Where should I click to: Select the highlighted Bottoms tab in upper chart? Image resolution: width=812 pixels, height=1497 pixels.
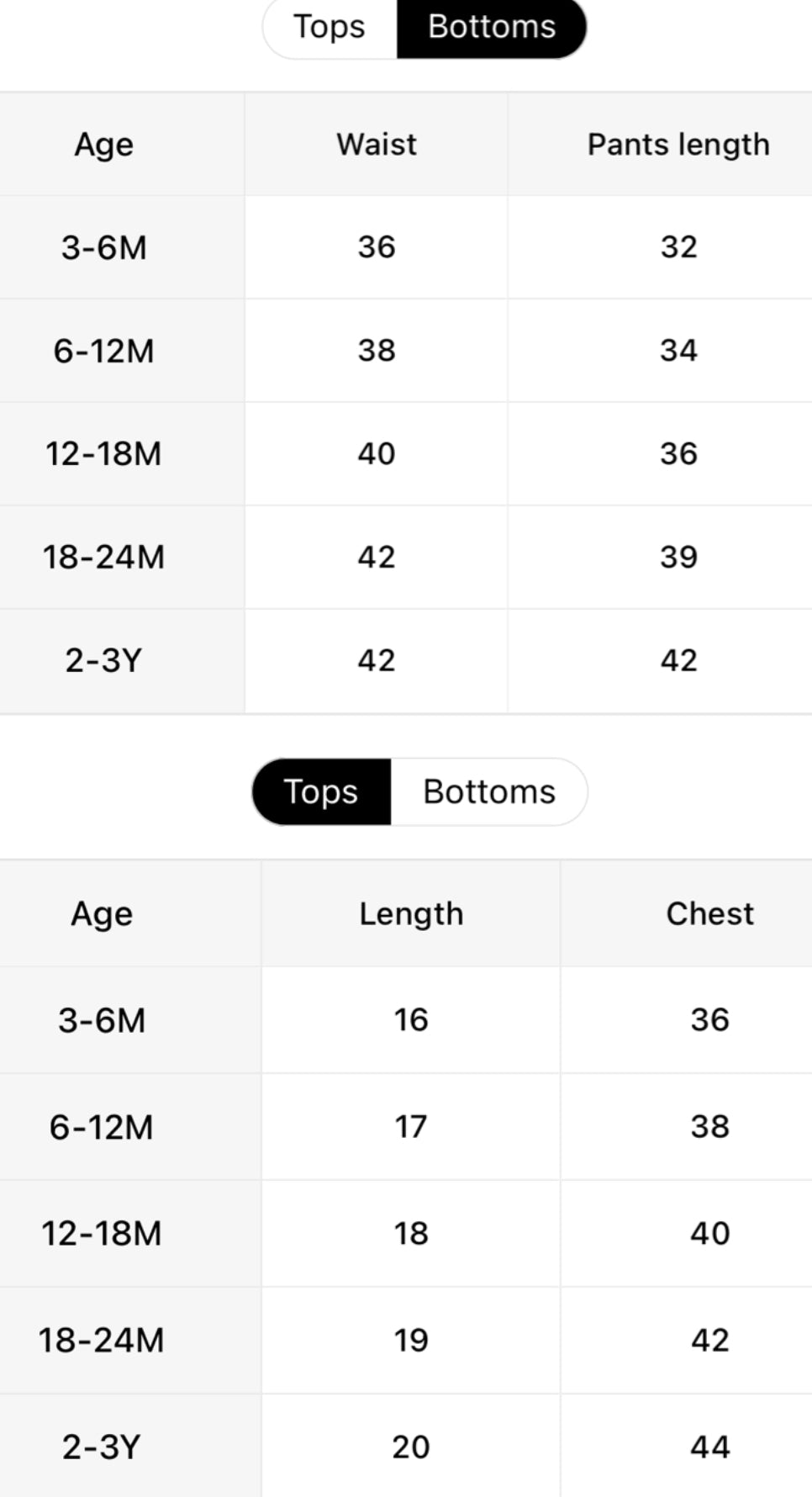[491, 27]
